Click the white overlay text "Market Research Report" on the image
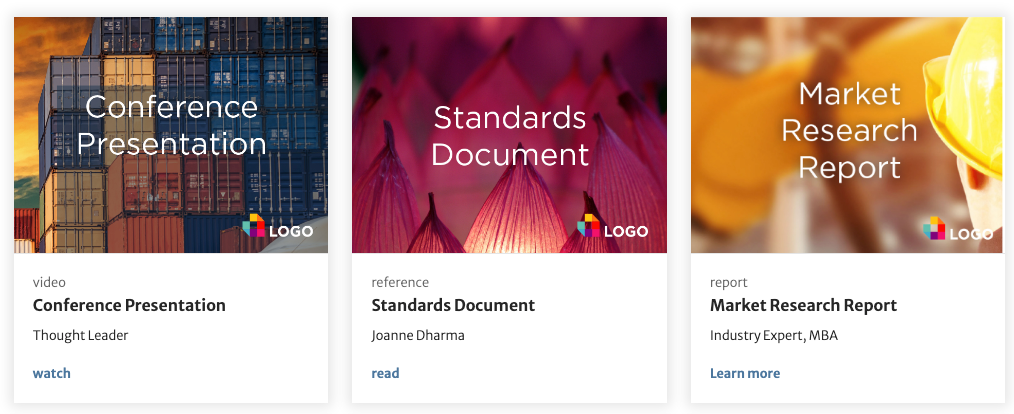This screenshot has height=414, width=1014. (x=849, y=130)
